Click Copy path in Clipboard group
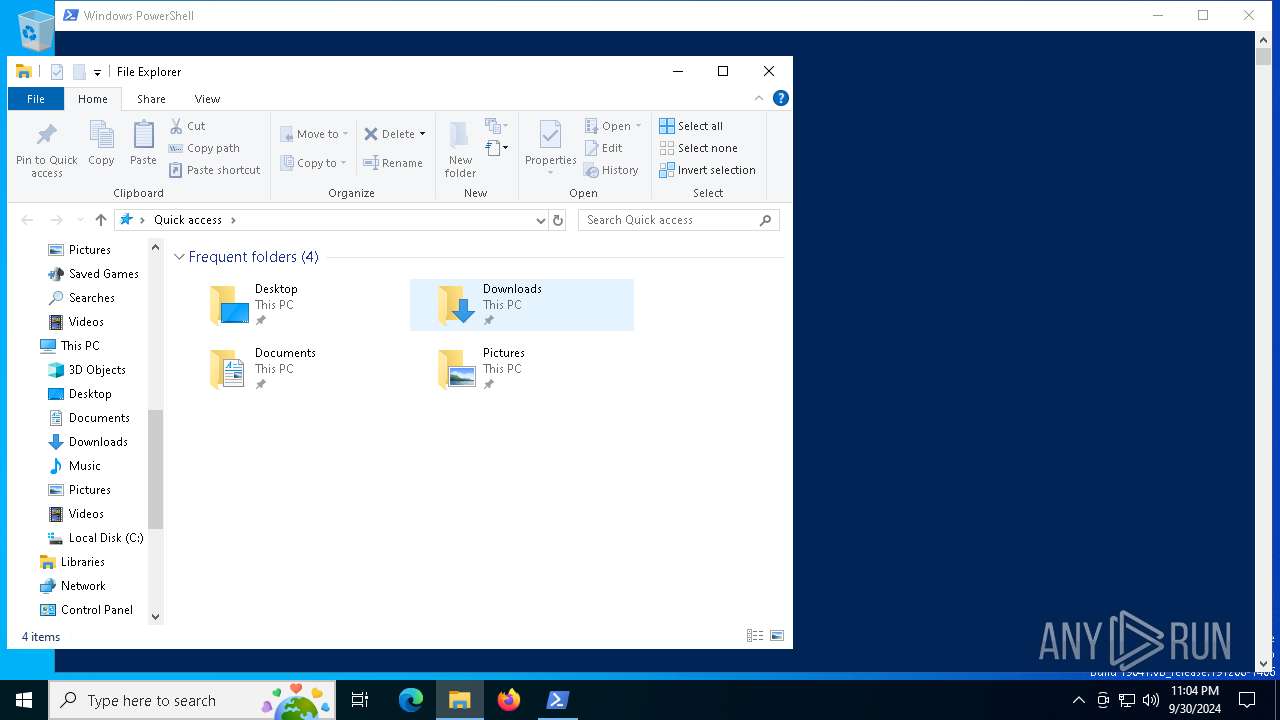 coord(204,148)
